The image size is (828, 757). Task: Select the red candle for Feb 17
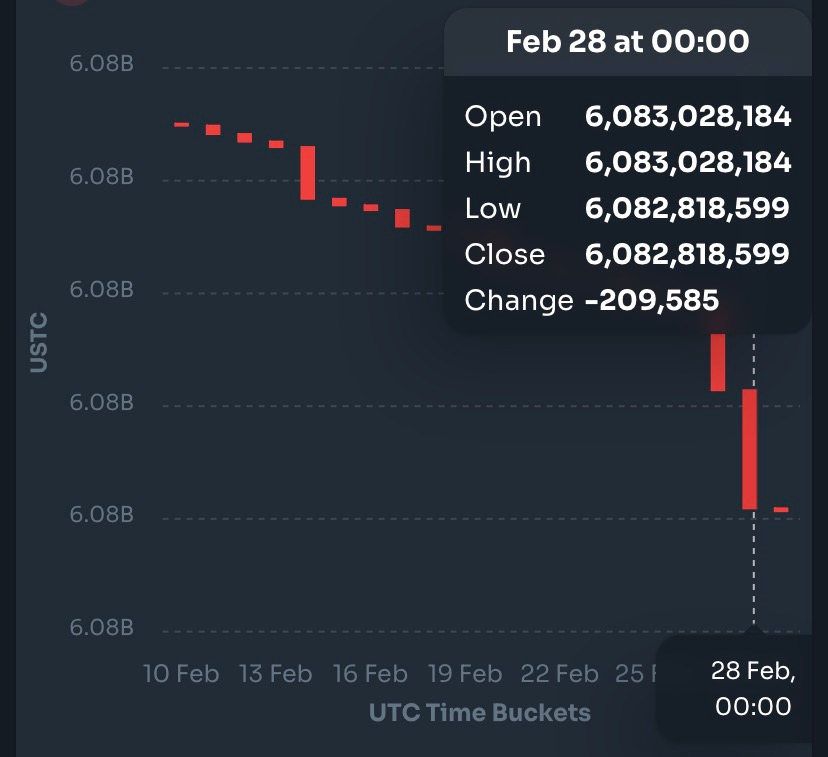pyautogui.click(x=402, y=218)
